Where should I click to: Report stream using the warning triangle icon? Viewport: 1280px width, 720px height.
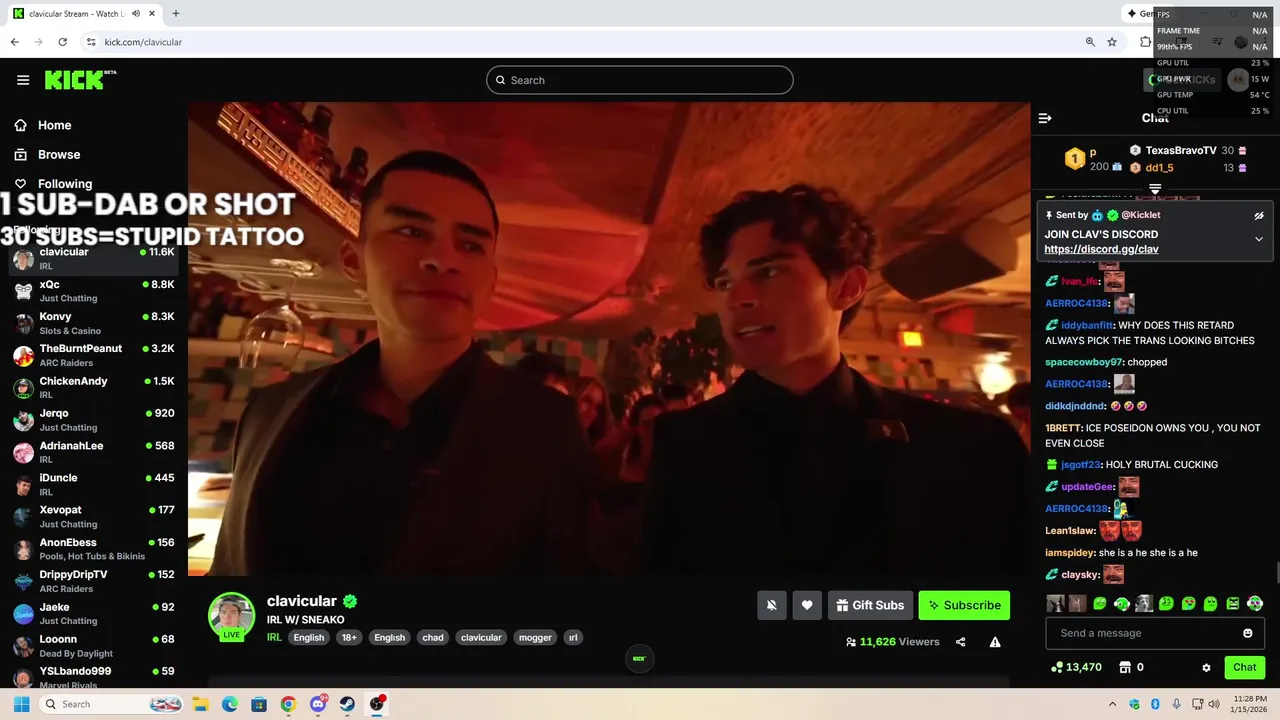tap(995, 642)
